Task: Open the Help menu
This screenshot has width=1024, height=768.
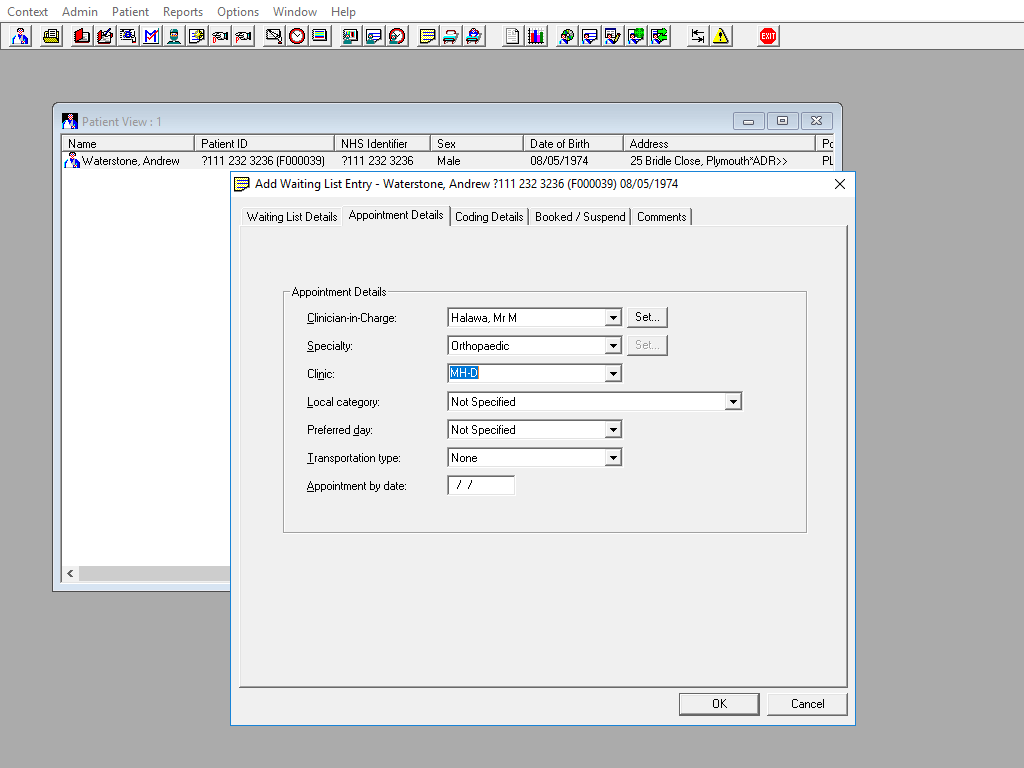Action: click(x=343, y=12)
